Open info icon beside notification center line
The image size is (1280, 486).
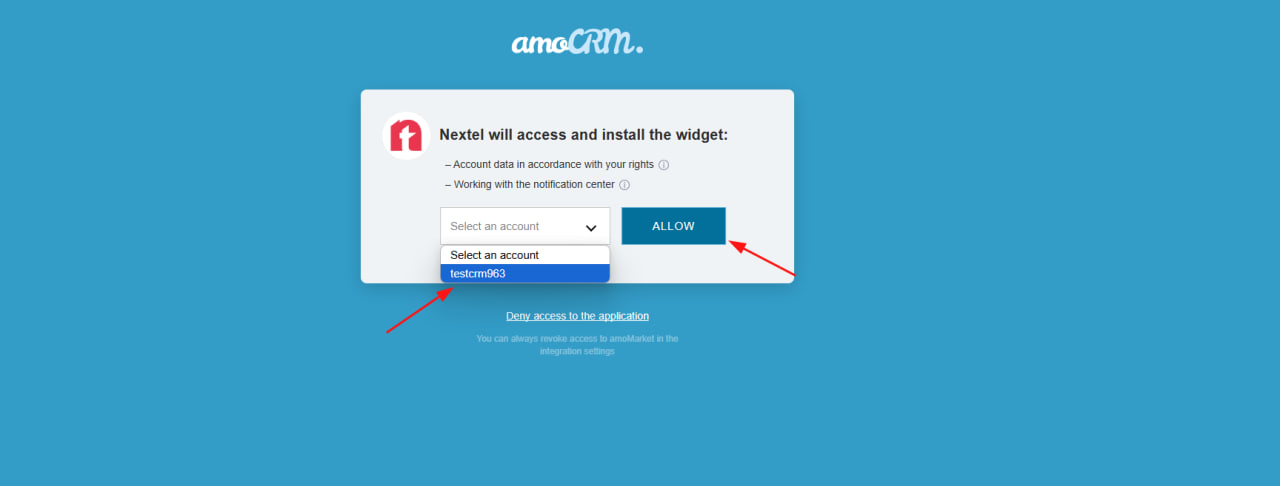pyautogui.click(x=624, y=185)
